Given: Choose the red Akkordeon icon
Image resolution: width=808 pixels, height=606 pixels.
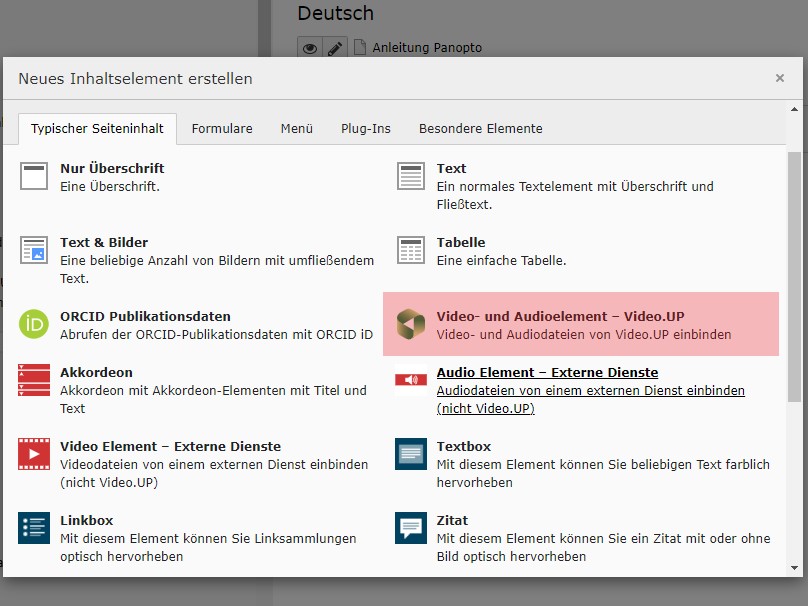Looking at the screenshot, I should tap(34, 380).
